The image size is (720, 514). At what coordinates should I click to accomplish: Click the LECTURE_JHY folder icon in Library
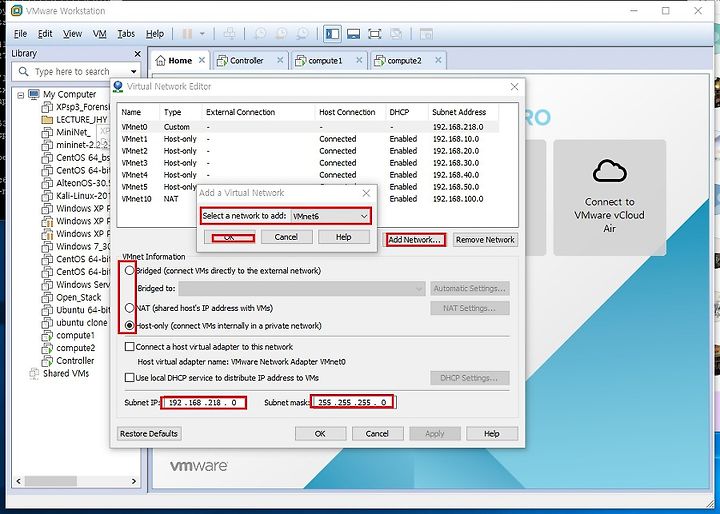(47, 120)
